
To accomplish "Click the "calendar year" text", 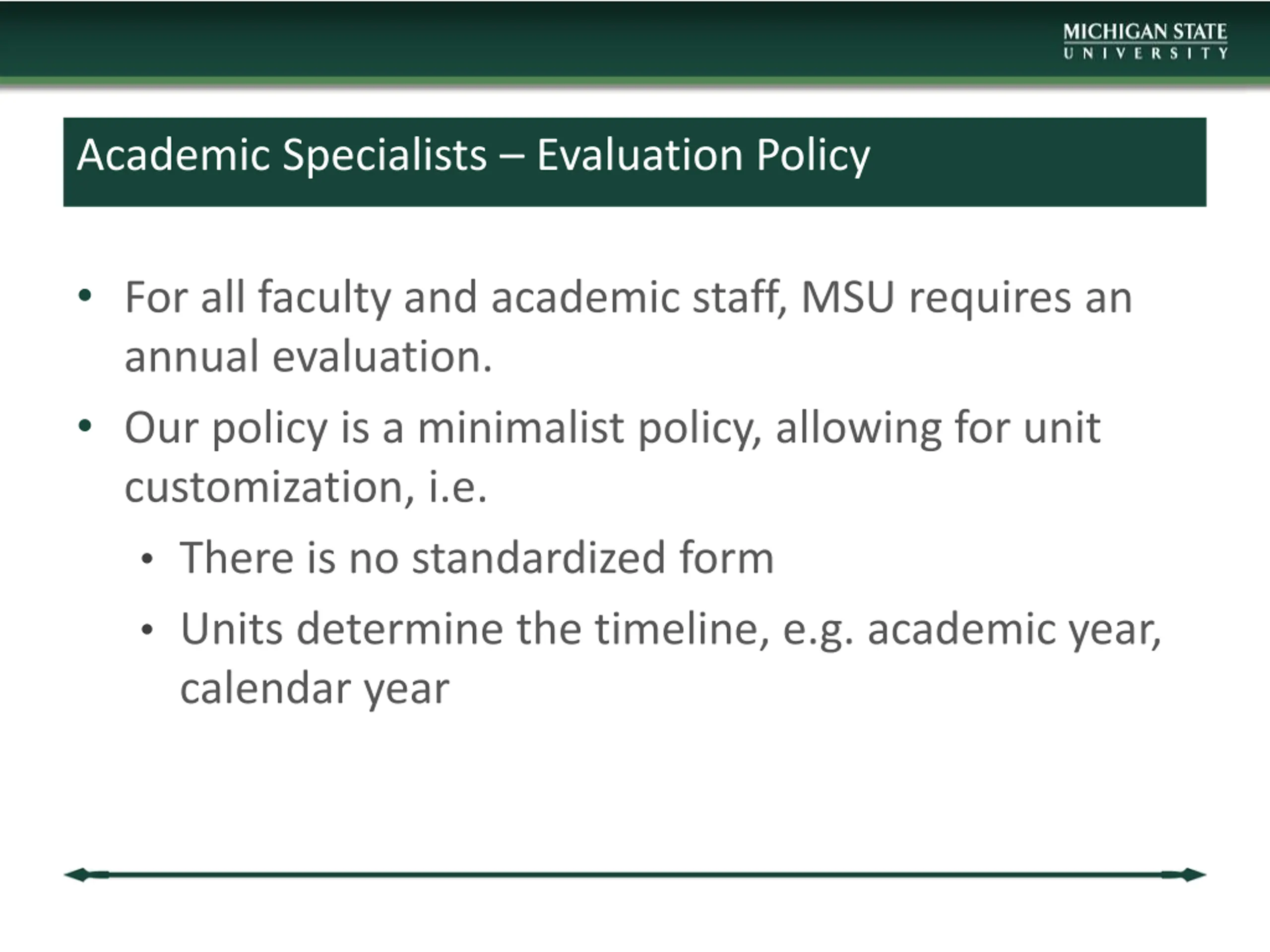I will 315,690.
